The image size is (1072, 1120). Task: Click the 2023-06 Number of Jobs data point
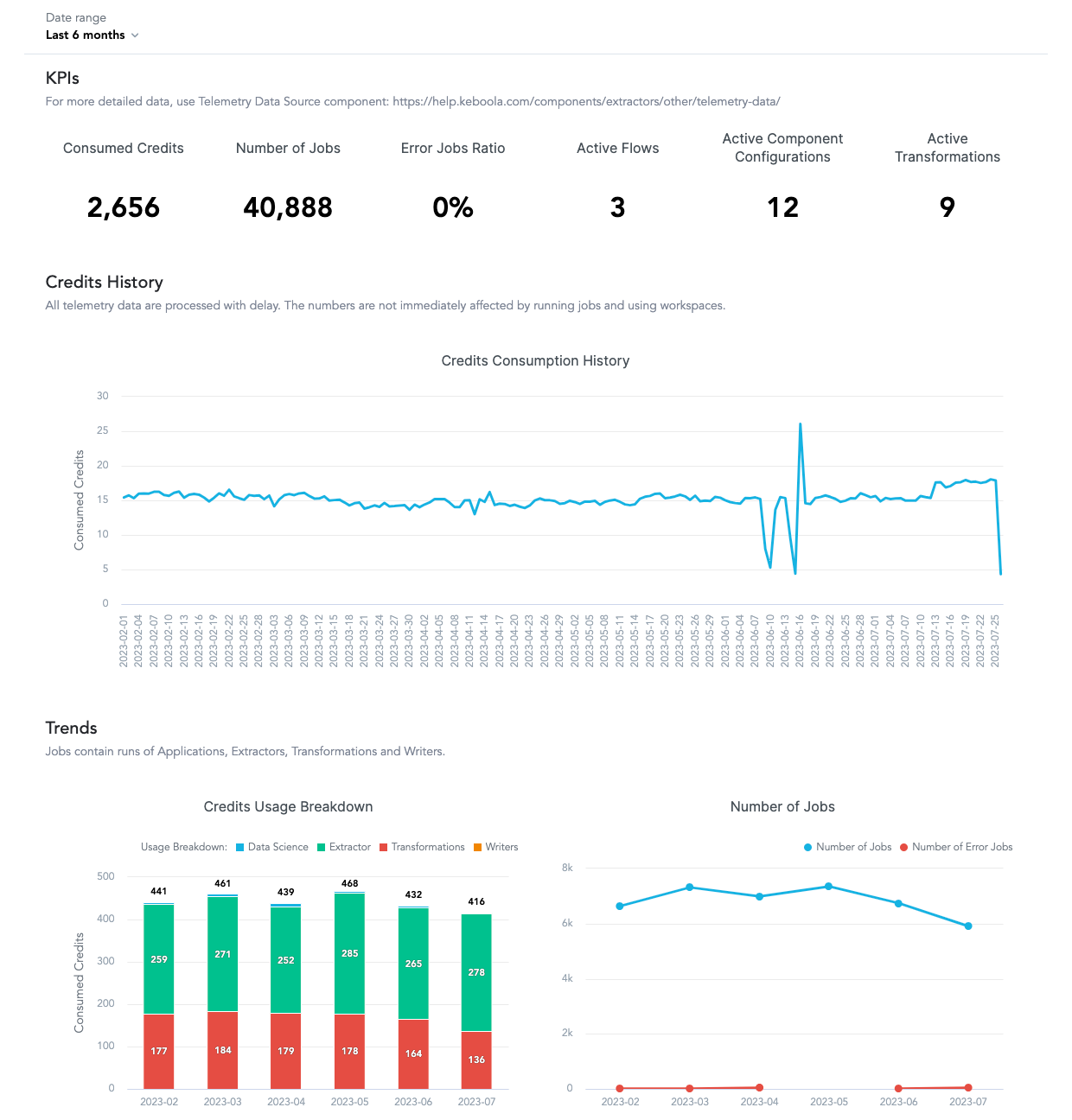point(899,904)
